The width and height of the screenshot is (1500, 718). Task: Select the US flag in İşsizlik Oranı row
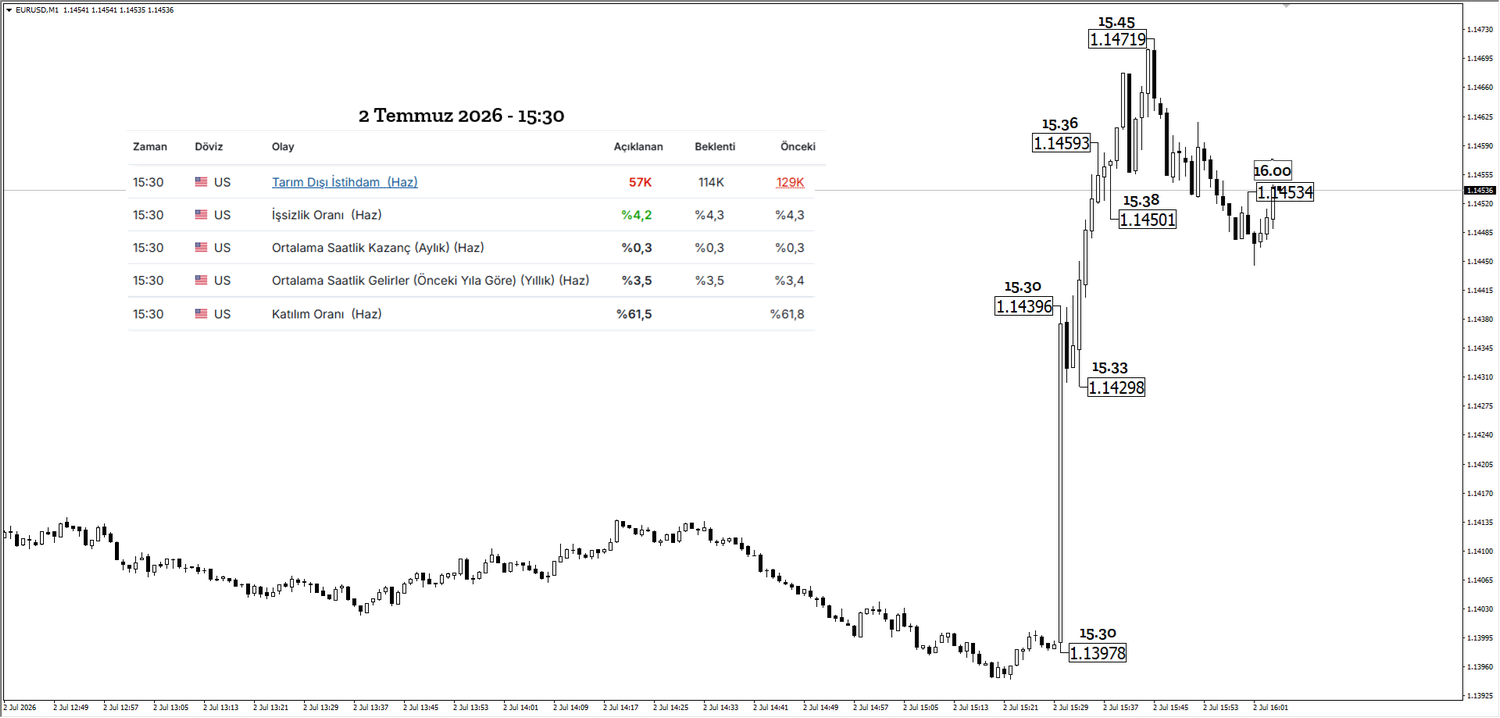click(201, 215)
